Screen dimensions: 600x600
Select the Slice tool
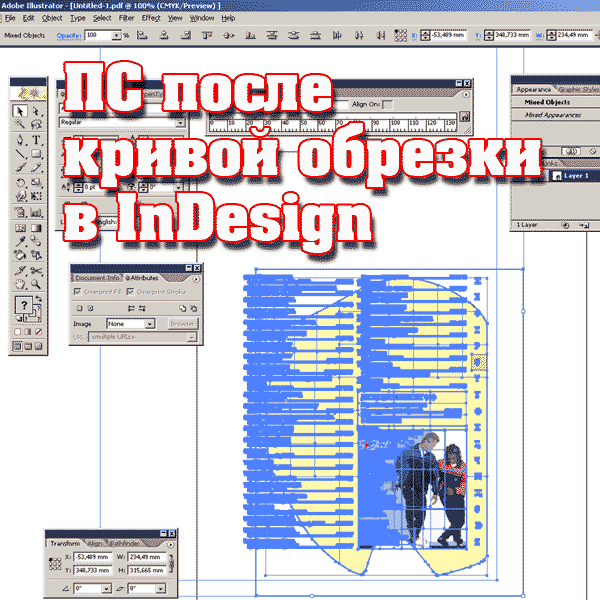pyautogui.click(x=20, y=271)
